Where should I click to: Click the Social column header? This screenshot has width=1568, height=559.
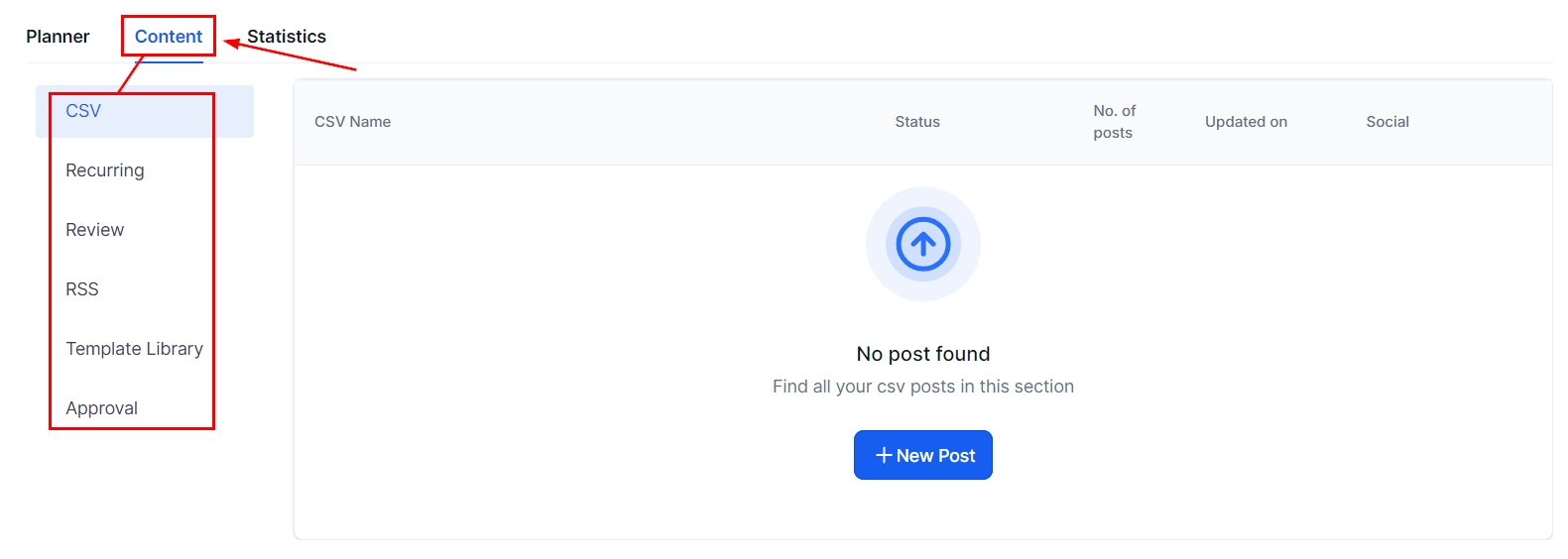click(x=1387, y=122)
